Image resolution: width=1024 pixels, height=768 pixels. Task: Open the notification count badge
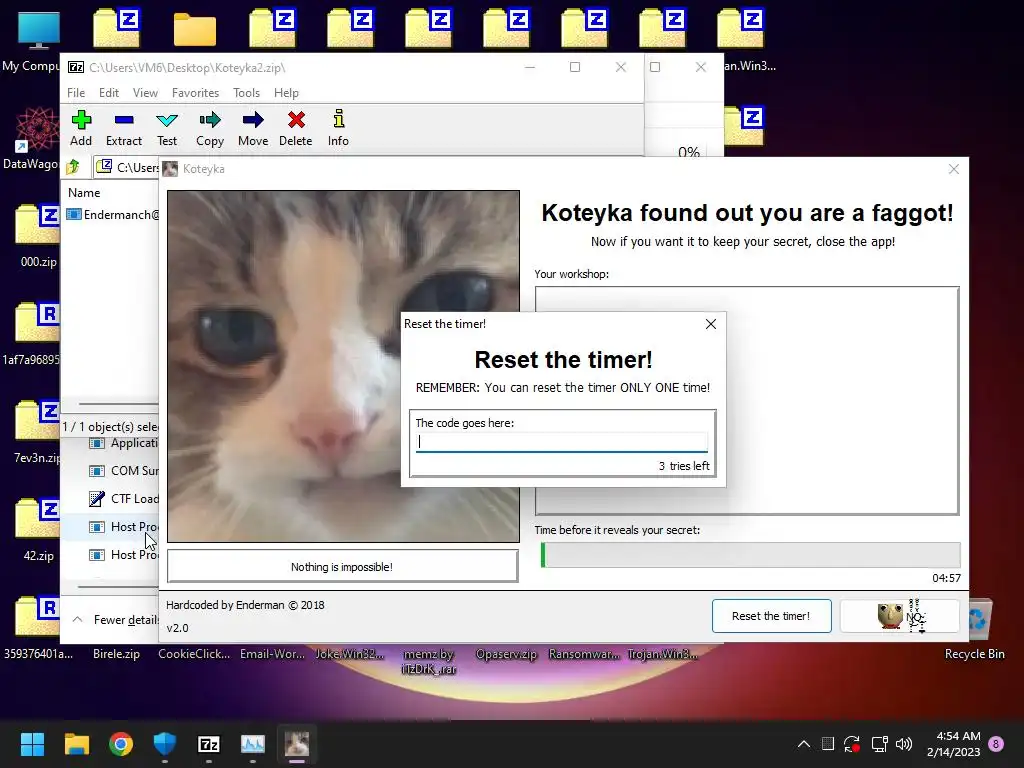pos(997,744)
